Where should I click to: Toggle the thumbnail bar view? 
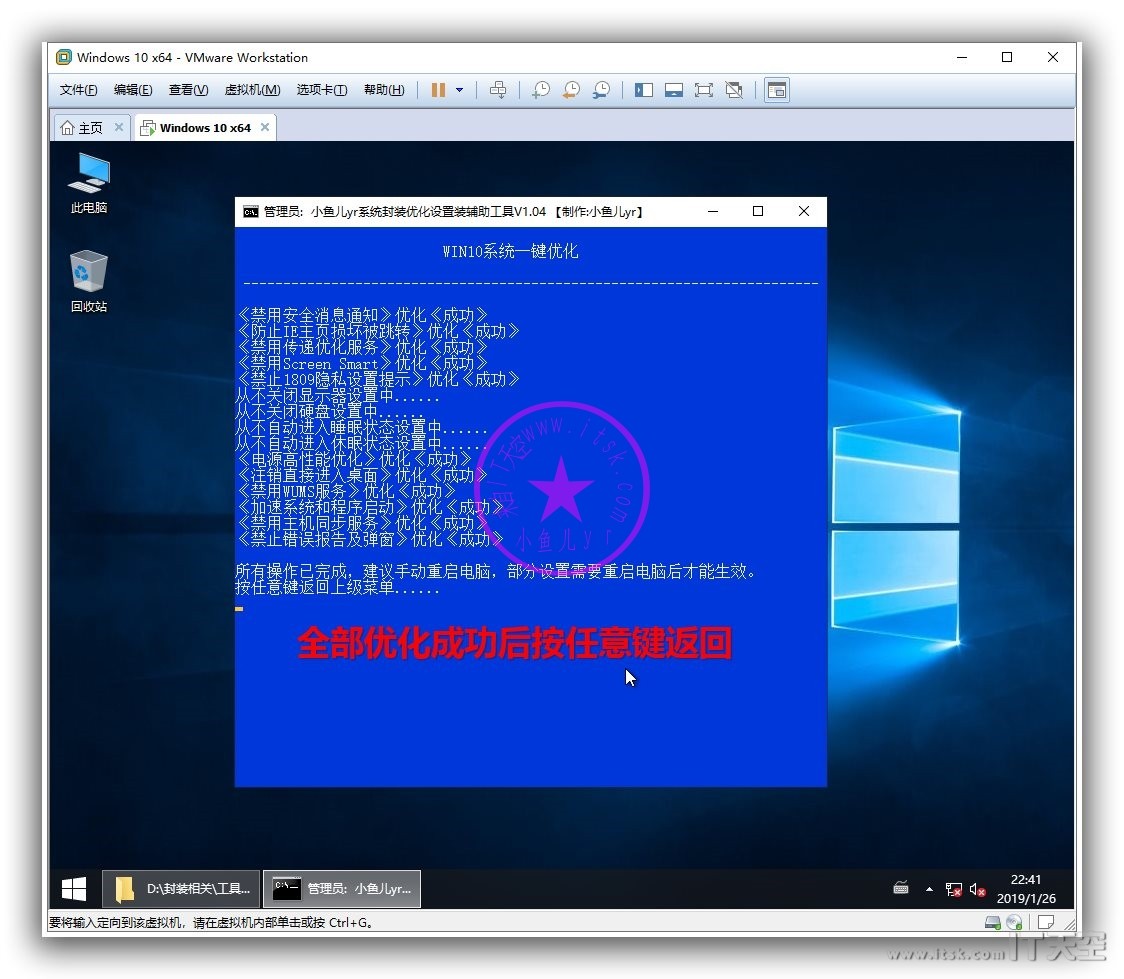point(674,90)
